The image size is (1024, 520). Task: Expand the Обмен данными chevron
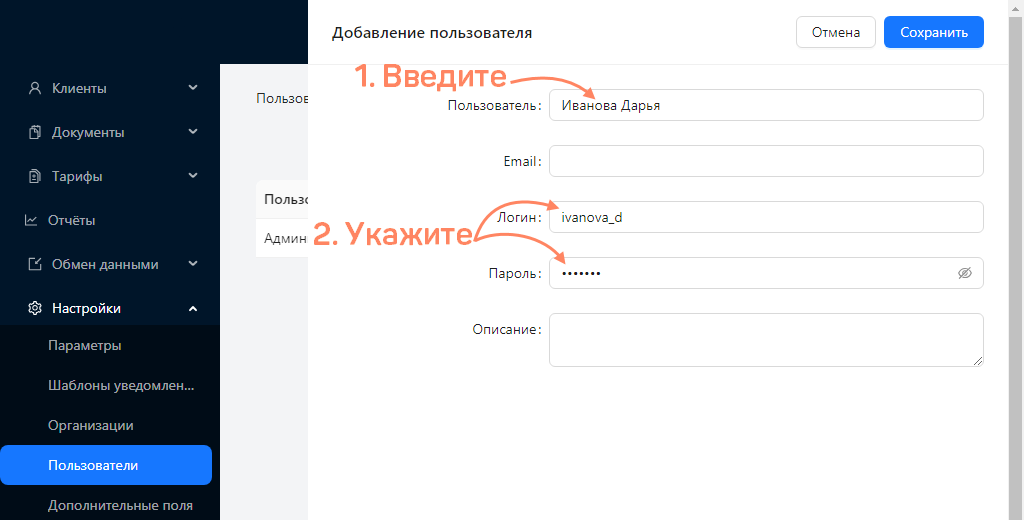pyautogui.click(x=193, y=264)
